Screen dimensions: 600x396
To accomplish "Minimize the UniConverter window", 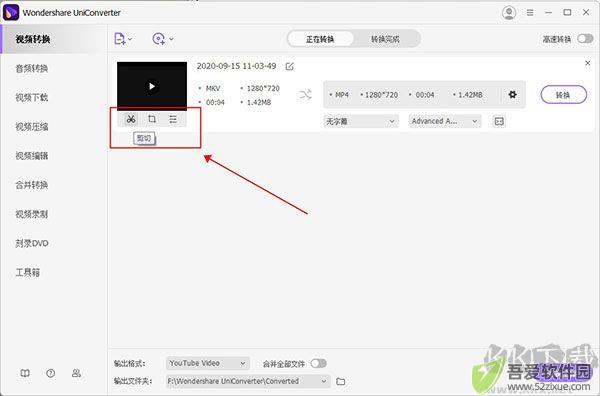I will (x=549, y=13).
